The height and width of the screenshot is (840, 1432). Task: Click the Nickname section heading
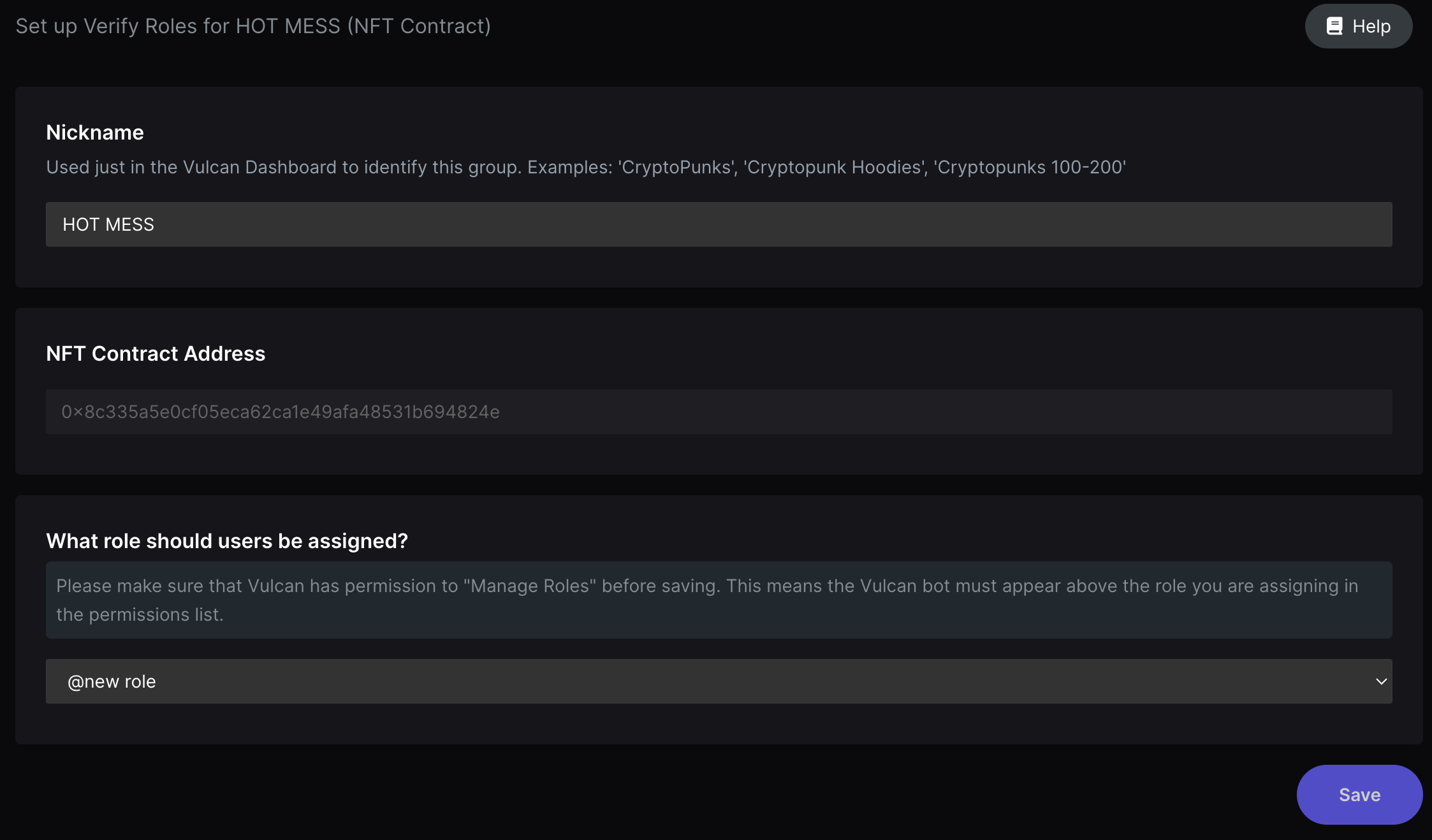pyautogui.click(x=95, y=132)
